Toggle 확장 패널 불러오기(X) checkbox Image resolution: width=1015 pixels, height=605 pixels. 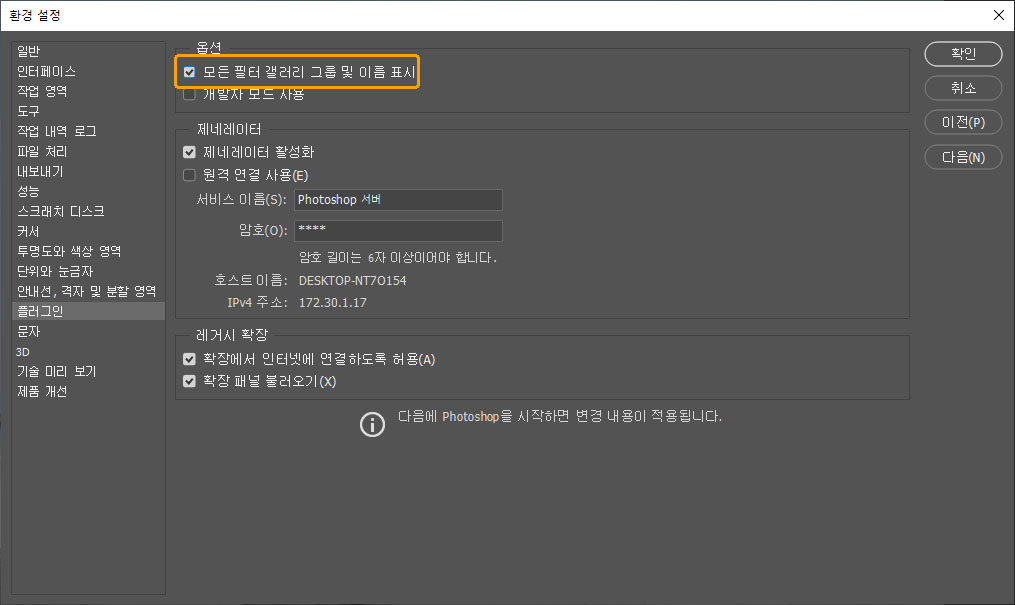(x=189, y=381)
